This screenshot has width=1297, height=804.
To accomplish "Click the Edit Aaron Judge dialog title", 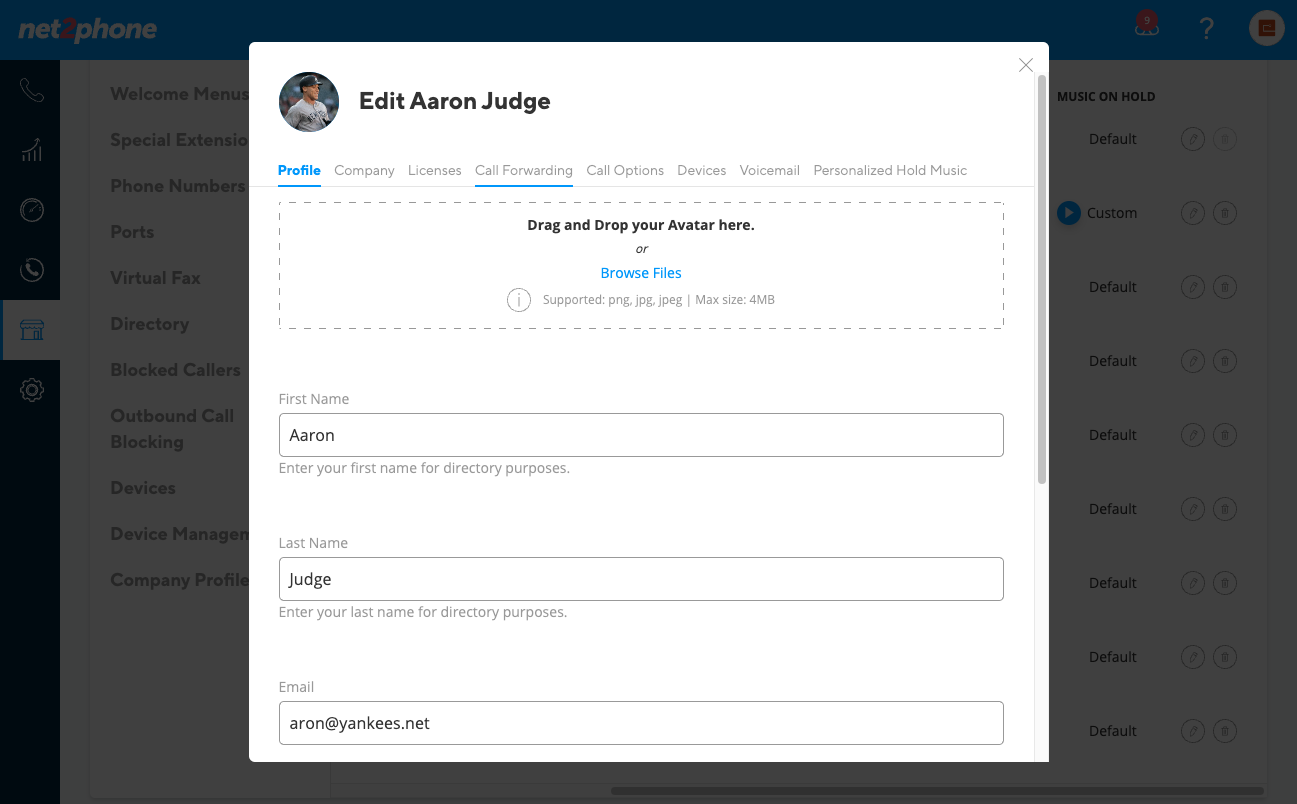I will pos(455,101).
